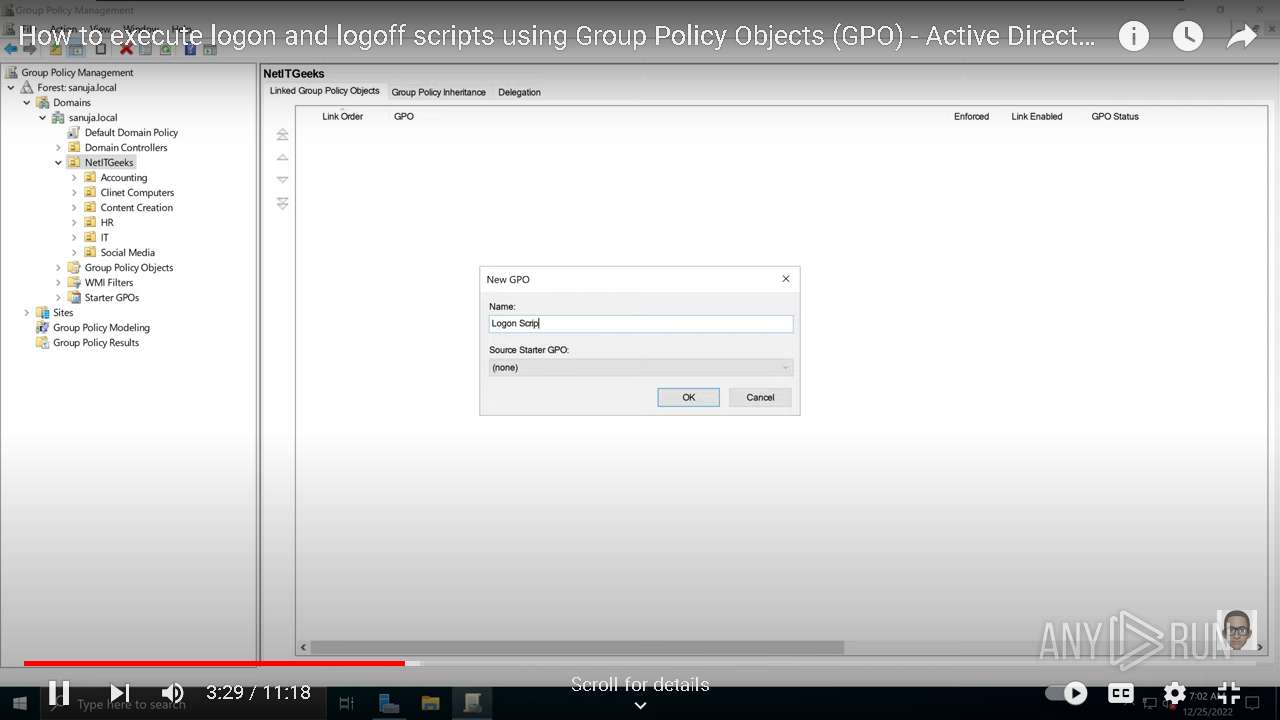
Task: Switch to Group Policy Inheritance tab
Action: tap(438, 92)
